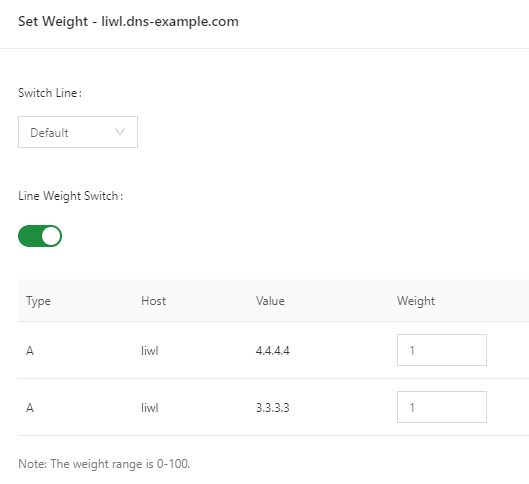This screenshot has height=484, width=529.
Task: Click the Set Weight dialog title
Action: tap(128, 22)
